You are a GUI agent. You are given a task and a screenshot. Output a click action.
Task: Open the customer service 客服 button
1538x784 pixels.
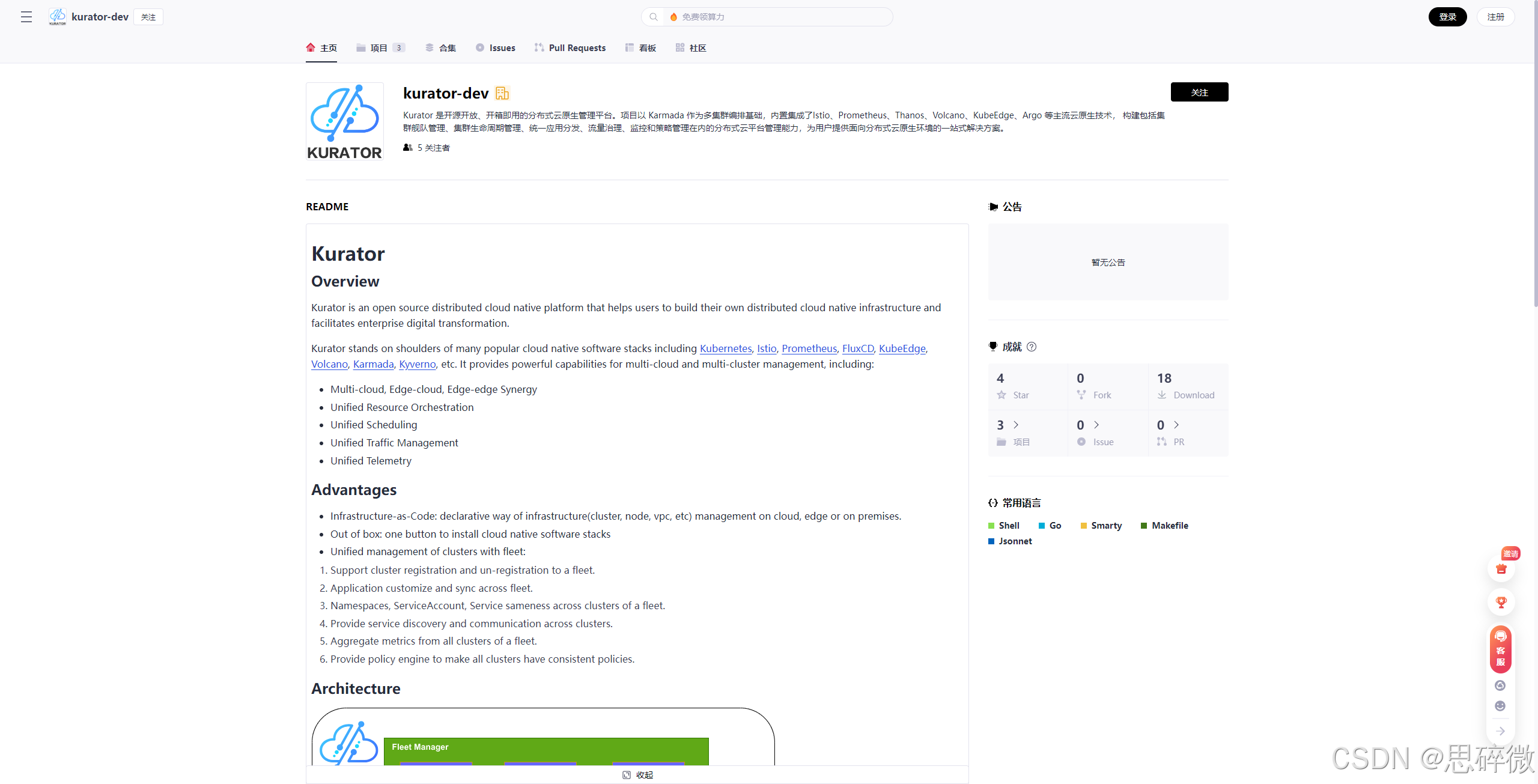pos(1501,649)
